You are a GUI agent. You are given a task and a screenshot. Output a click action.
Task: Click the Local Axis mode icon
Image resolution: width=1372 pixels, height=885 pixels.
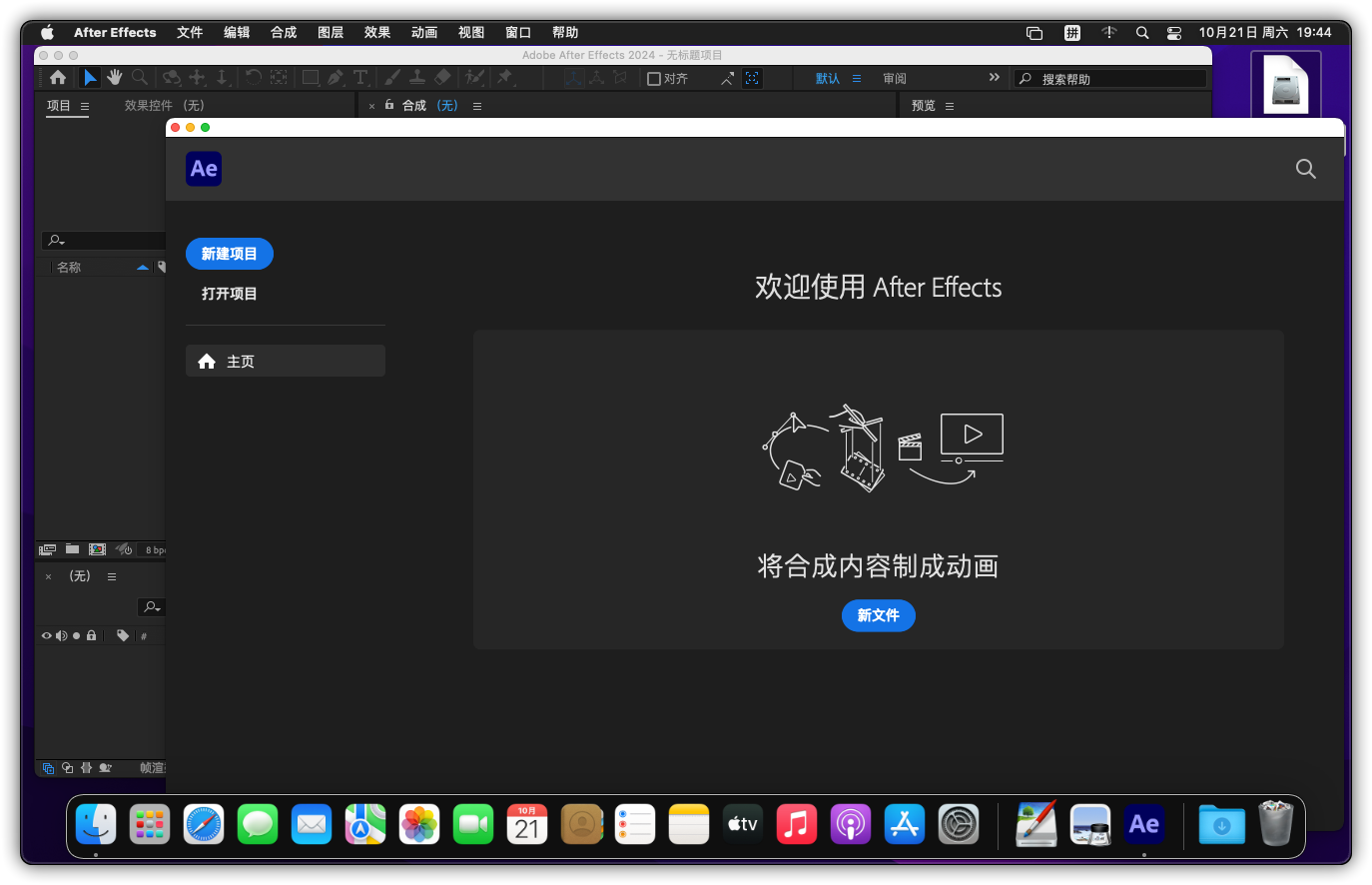tap(572, 77)
